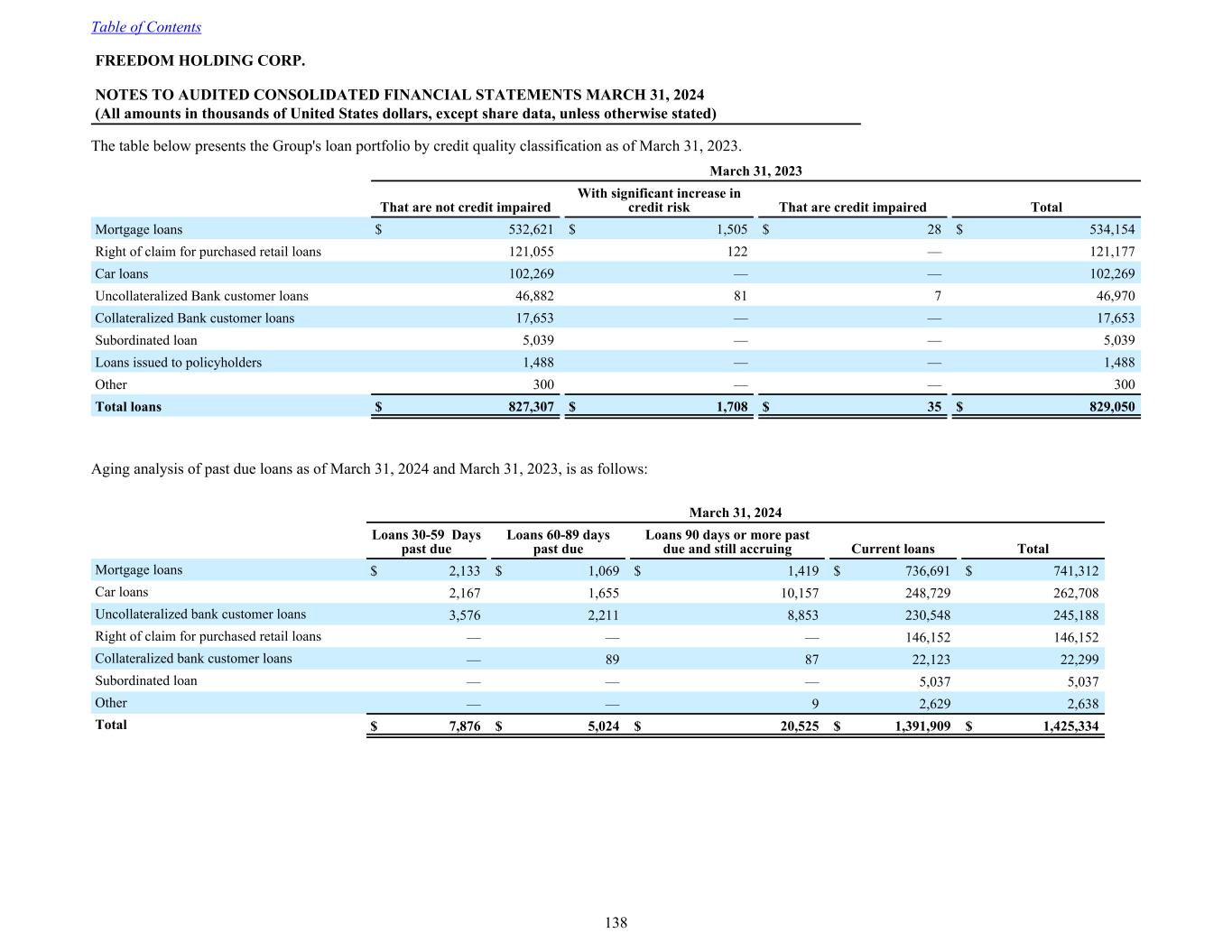Screen dimensions: 1232x952
Task: Click the 'Notes to Audited Consolidated Financial Statements' heading
Action: click(x=399, y=95)
